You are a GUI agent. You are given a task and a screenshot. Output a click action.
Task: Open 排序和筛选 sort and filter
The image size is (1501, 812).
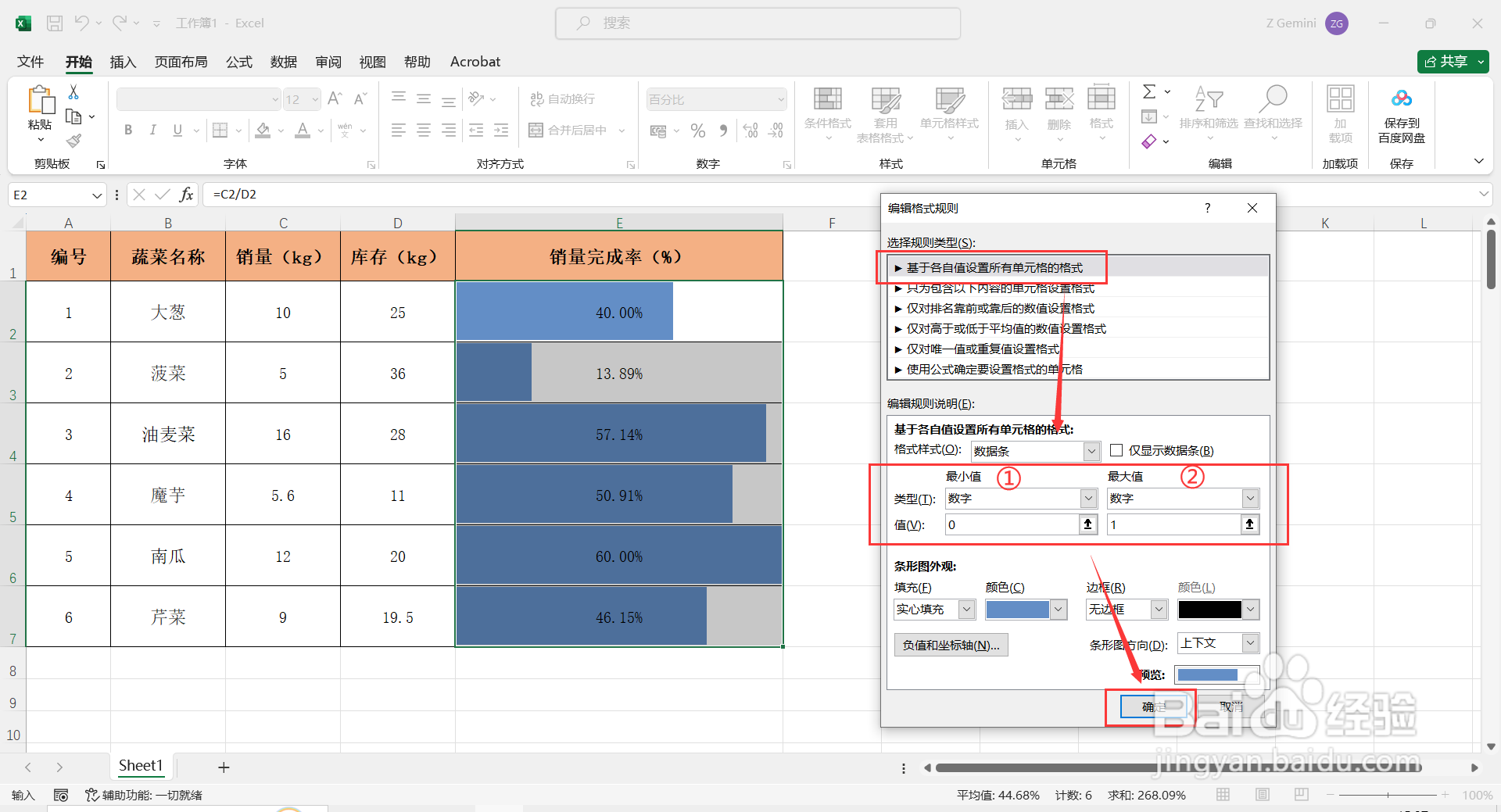pyautogui.click(x=1209, y=113)
